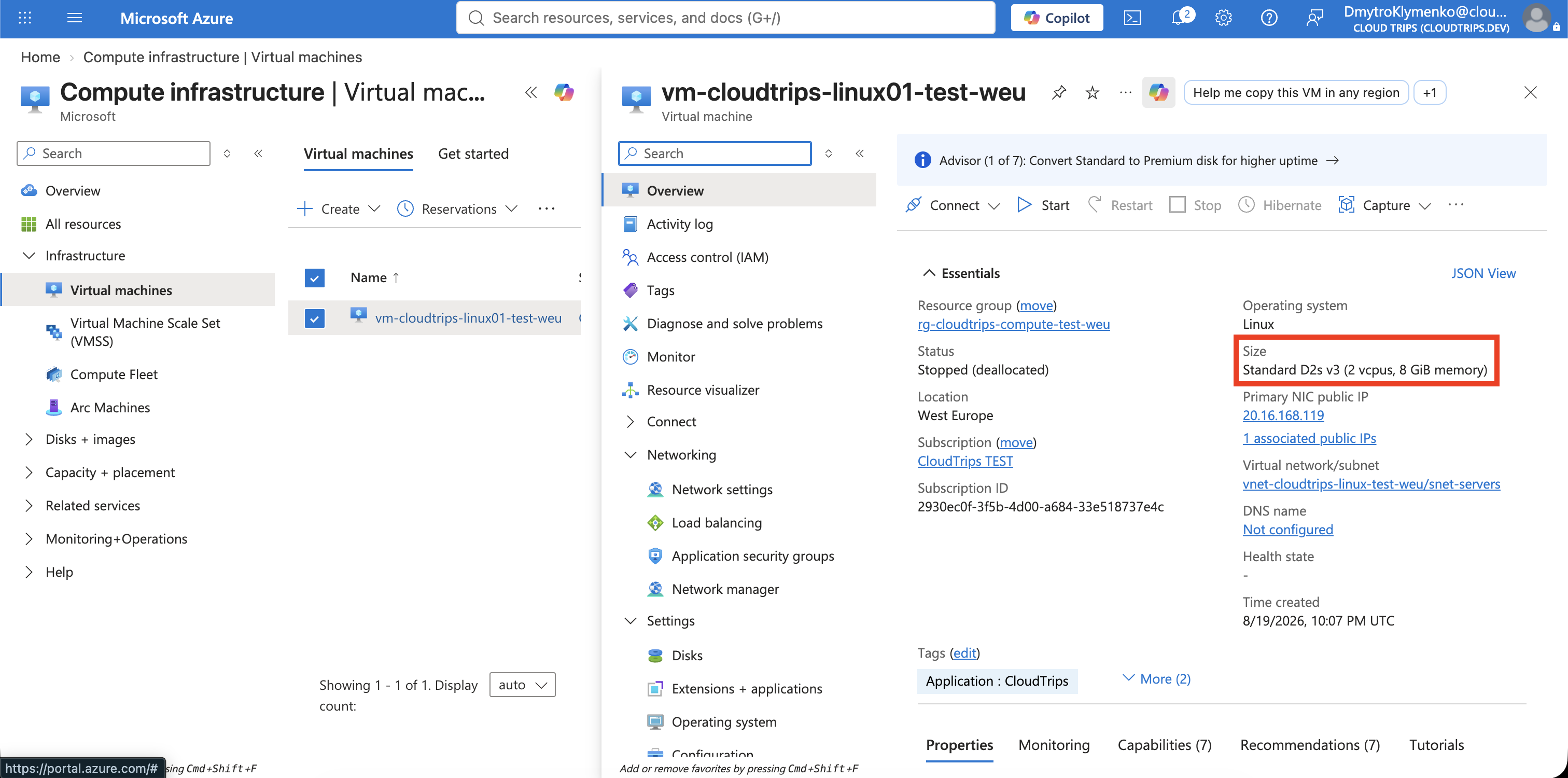
Task: Open Load balancing
Action: coord(717,522)
